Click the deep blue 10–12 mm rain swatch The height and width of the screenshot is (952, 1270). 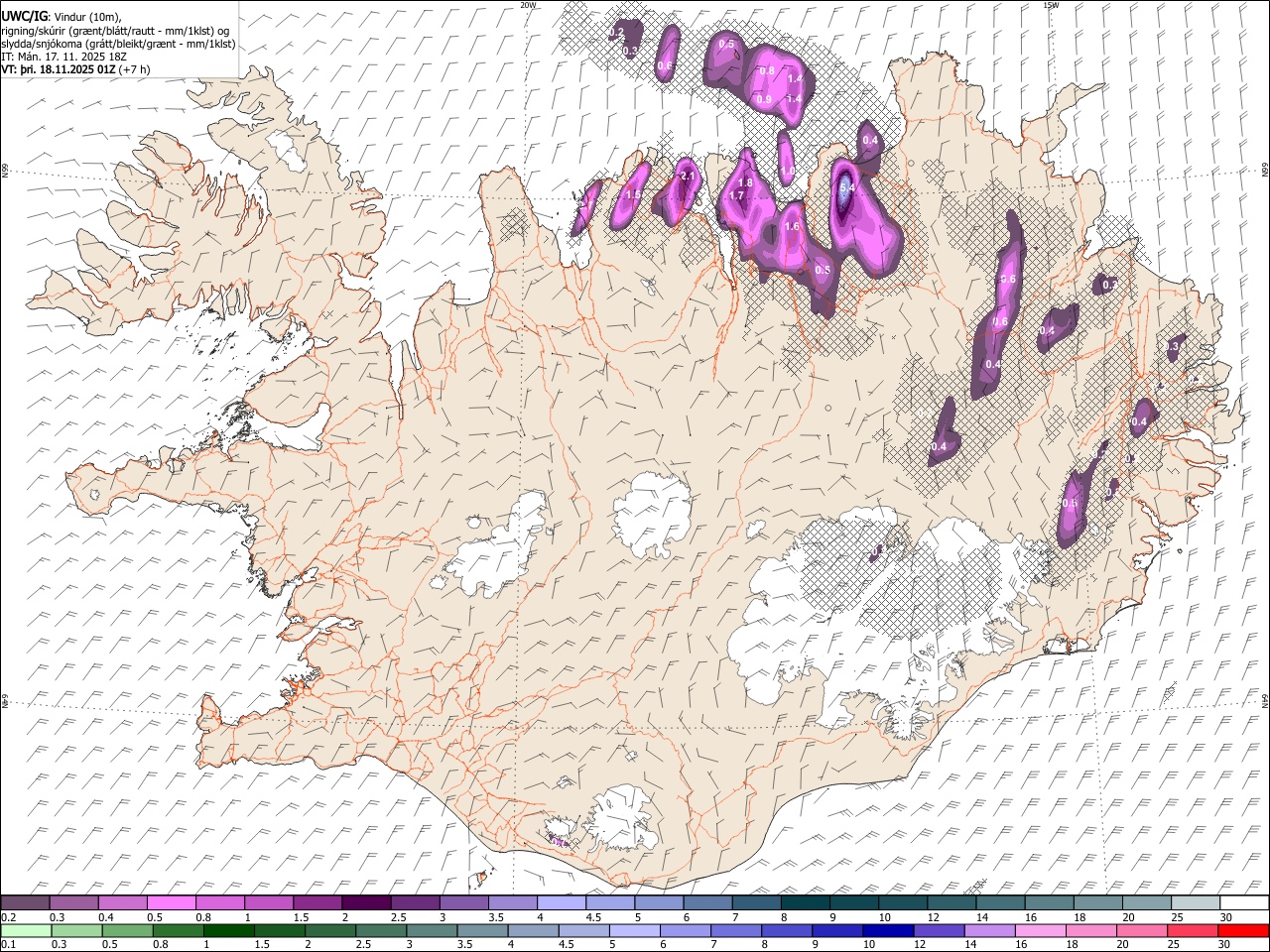[x=887, y=930]
